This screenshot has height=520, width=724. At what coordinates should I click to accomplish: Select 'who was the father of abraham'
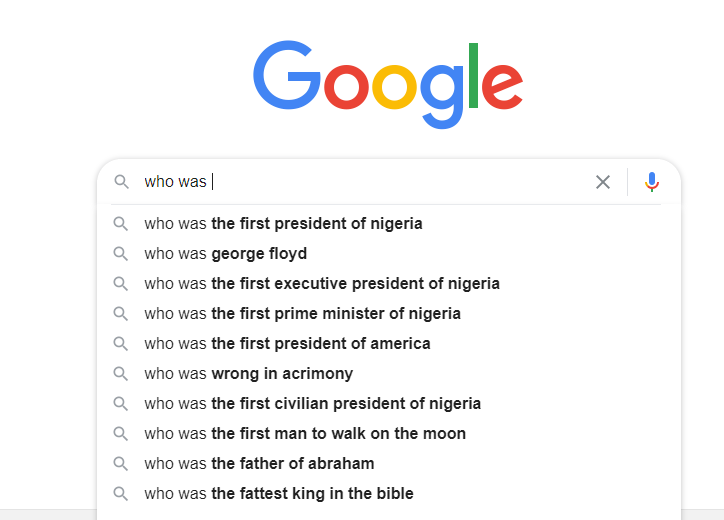259,464
